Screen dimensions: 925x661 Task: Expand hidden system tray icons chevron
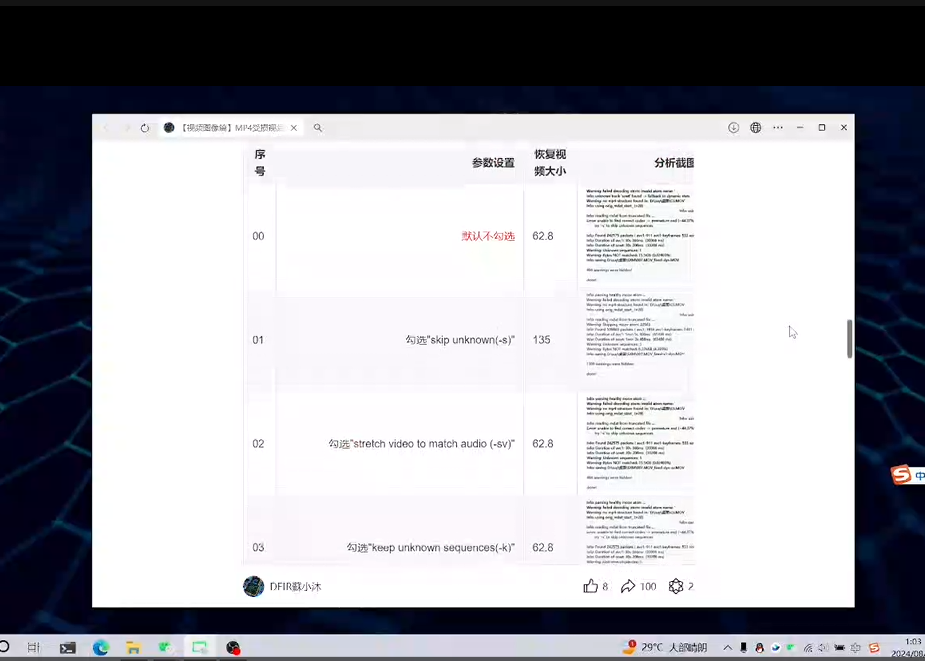727,648
